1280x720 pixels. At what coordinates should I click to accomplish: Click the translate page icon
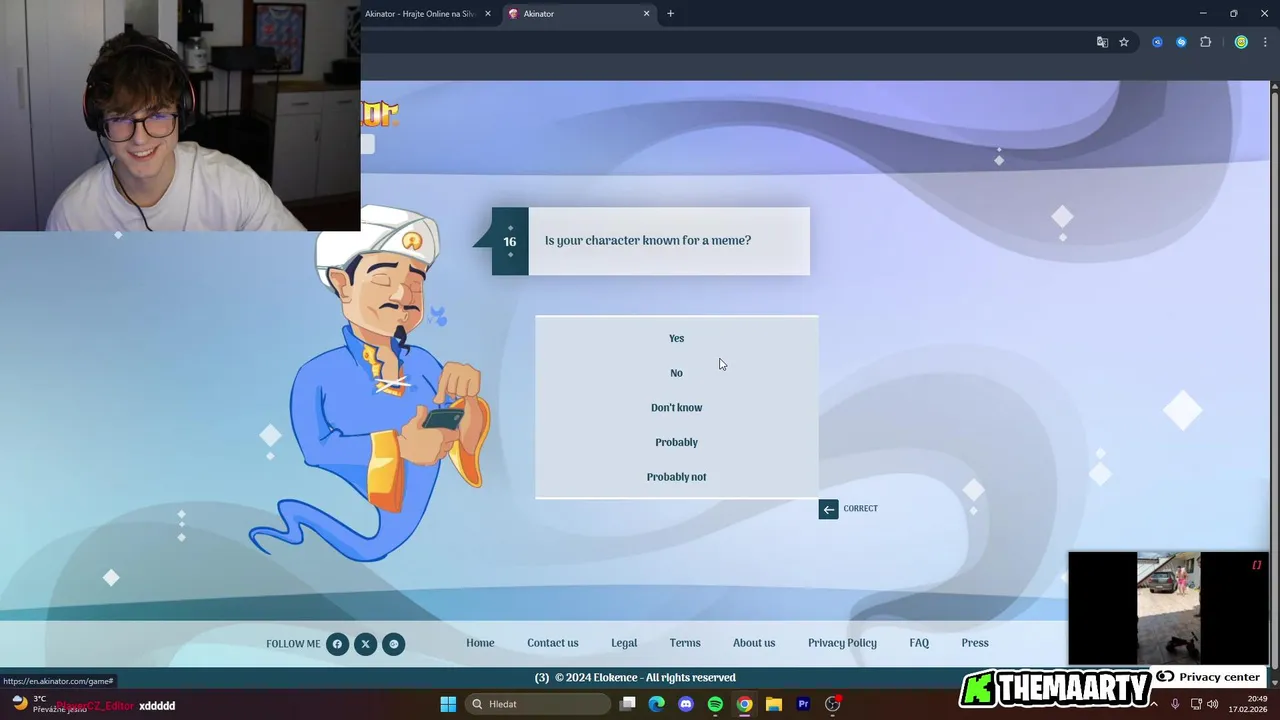point(1102,42)
